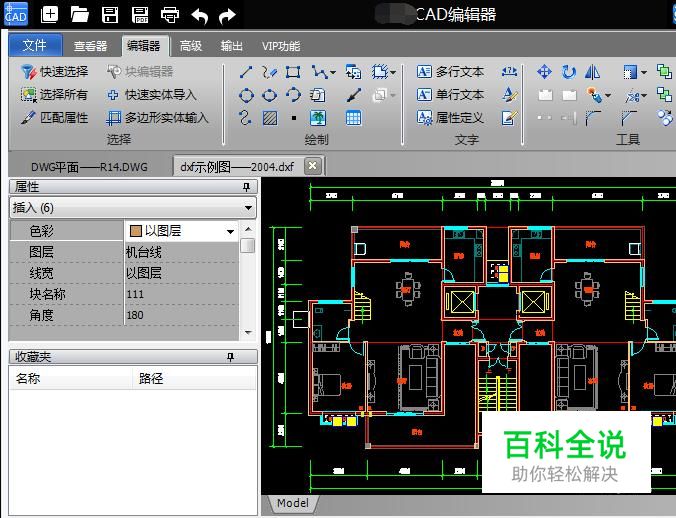Image resolution: width=676 pixels, height=518 pixels.
Task: Click the Print icon in quick toolbar
Action: 170,15
